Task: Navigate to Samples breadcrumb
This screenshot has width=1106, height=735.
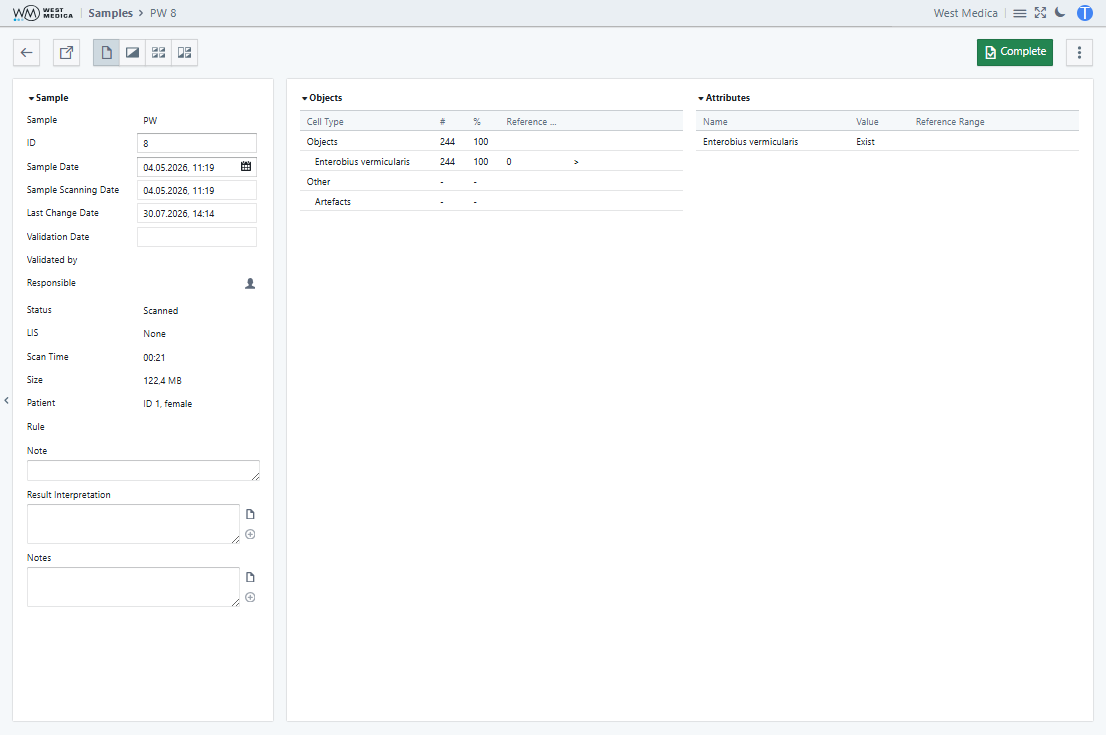Action: tap(110, 13)
